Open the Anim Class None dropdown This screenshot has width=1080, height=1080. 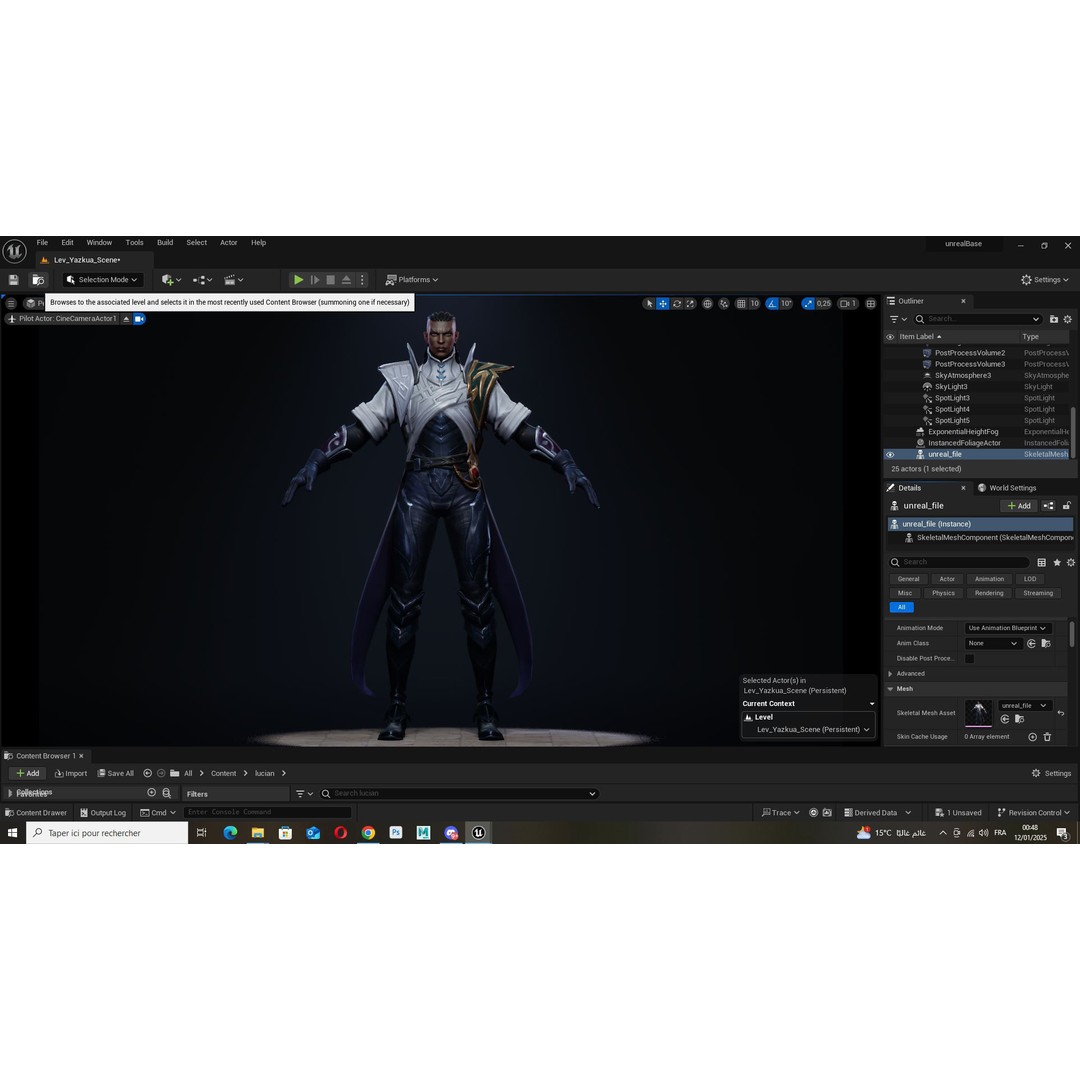click(x=992, y=643)
